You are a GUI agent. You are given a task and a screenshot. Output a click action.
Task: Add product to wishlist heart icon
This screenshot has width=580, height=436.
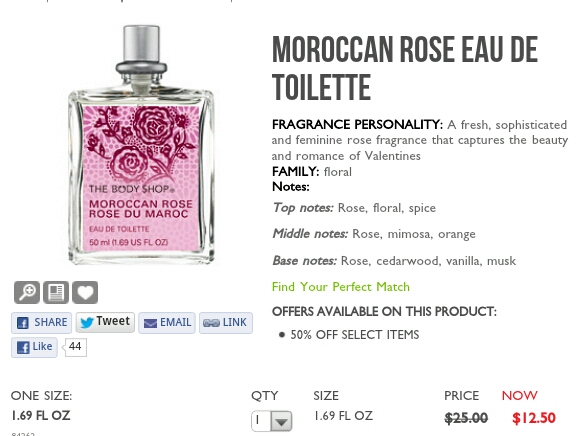coord(85,292)
